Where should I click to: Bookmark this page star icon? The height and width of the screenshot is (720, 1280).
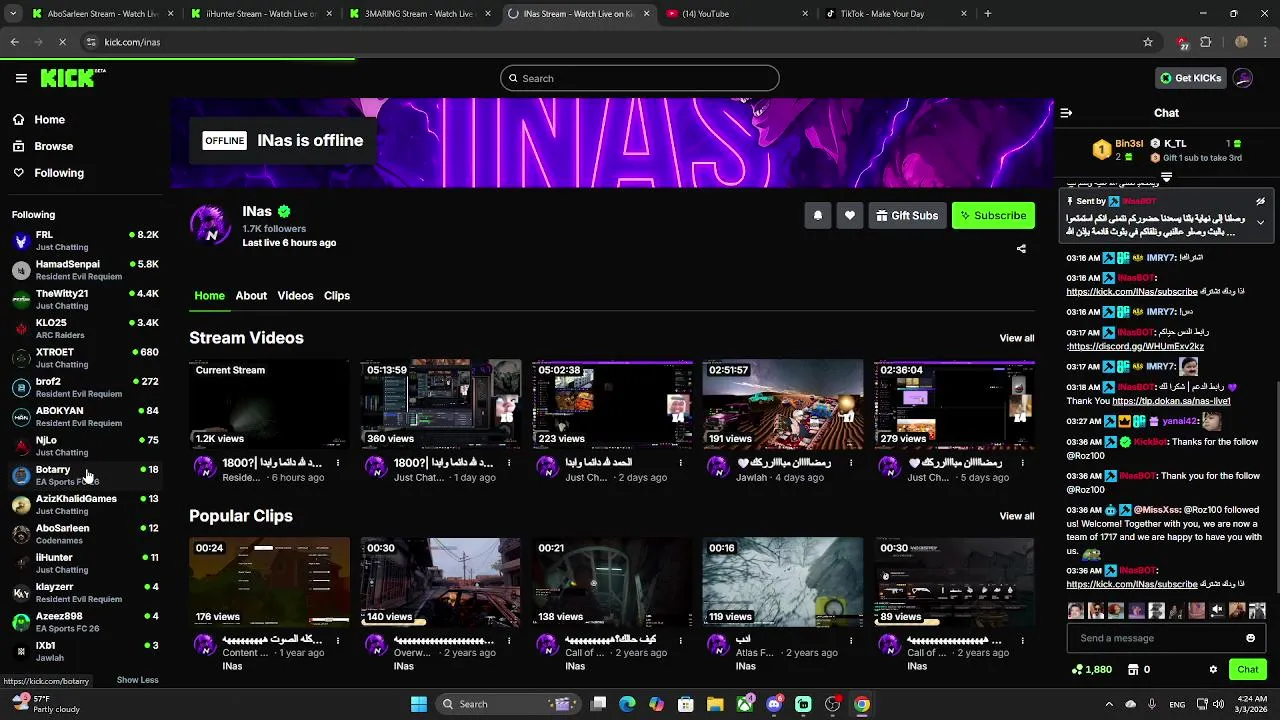point(1148,42)
